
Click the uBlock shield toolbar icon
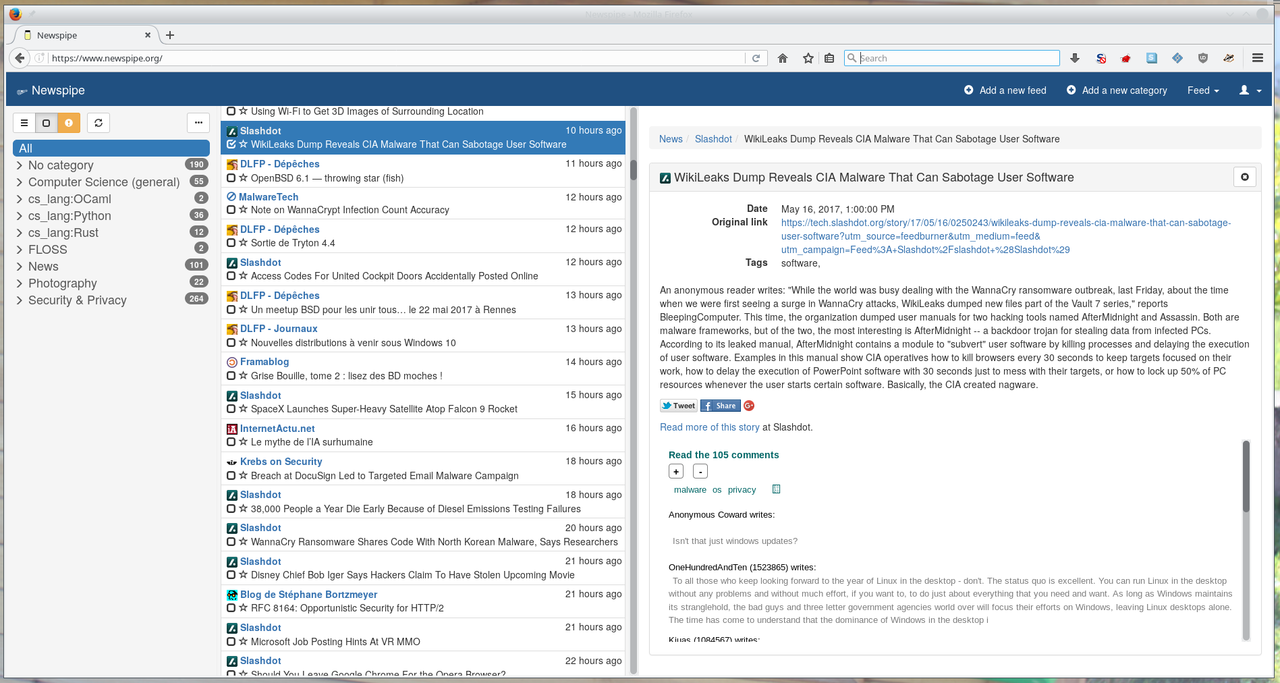[1203, 58]
